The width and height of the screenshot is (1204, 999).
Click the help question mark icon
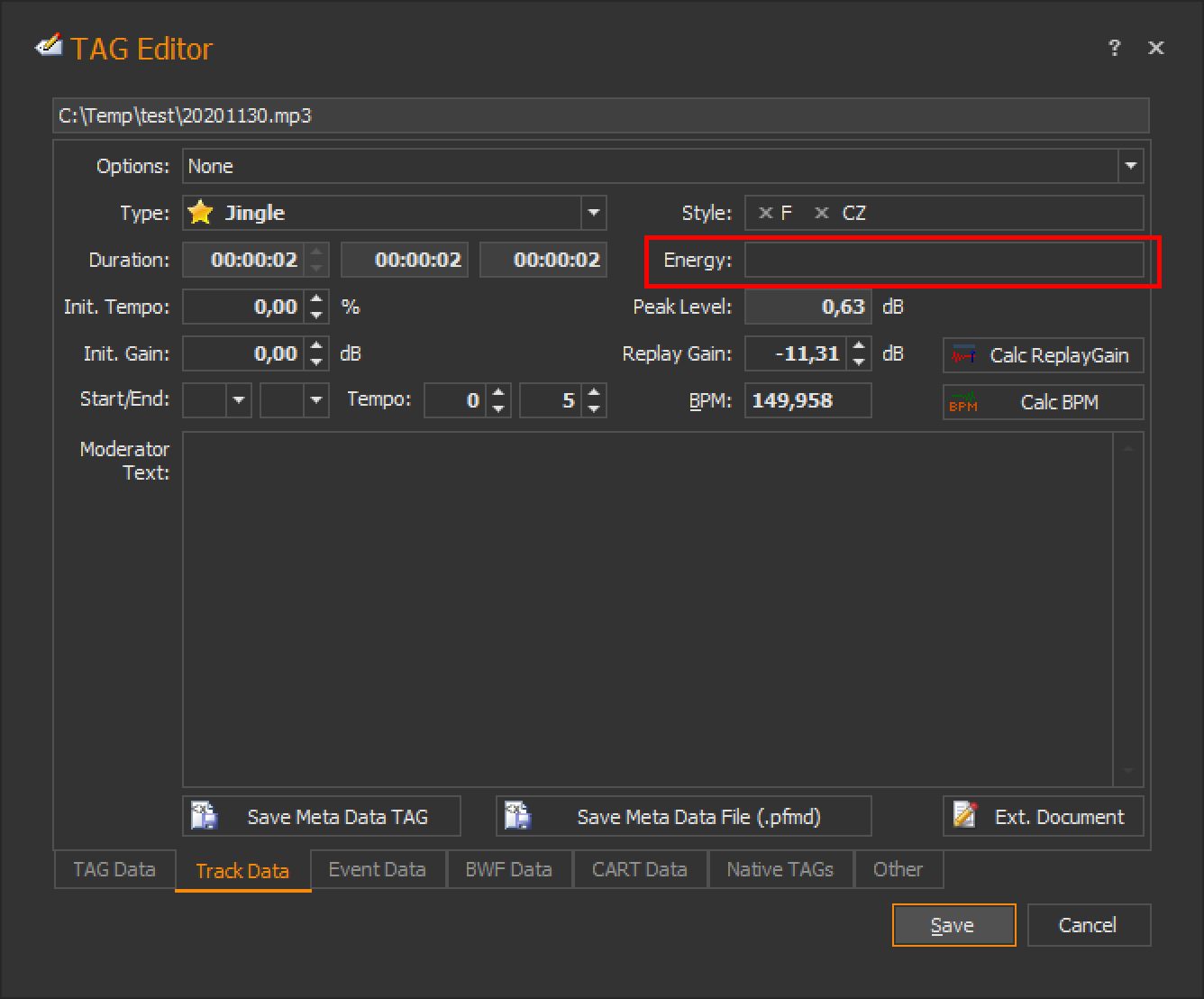tap(1115, 48)
